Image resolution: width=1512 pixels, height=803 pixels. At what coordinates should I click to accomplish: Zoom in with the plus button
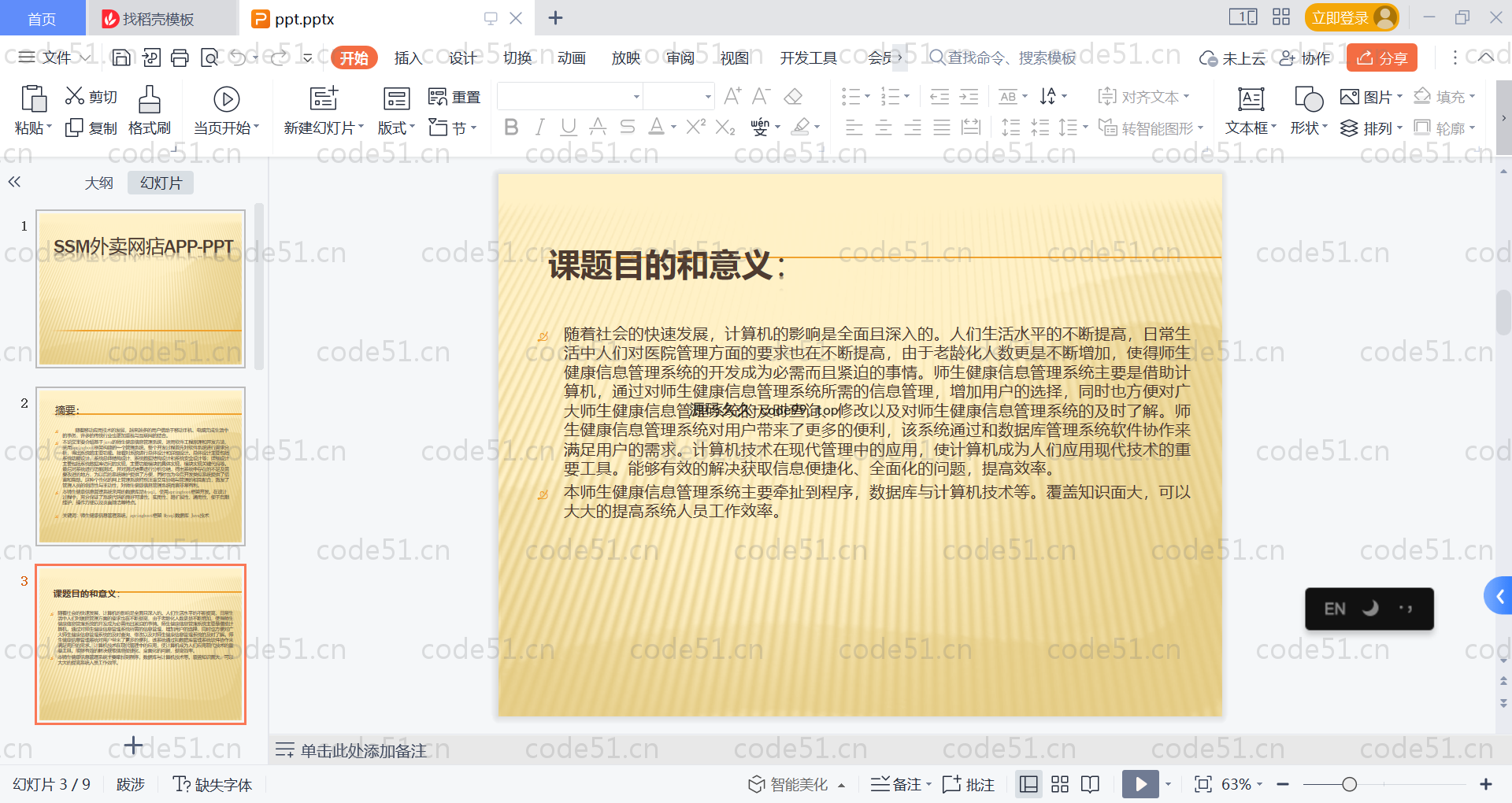pos(1486,784)
